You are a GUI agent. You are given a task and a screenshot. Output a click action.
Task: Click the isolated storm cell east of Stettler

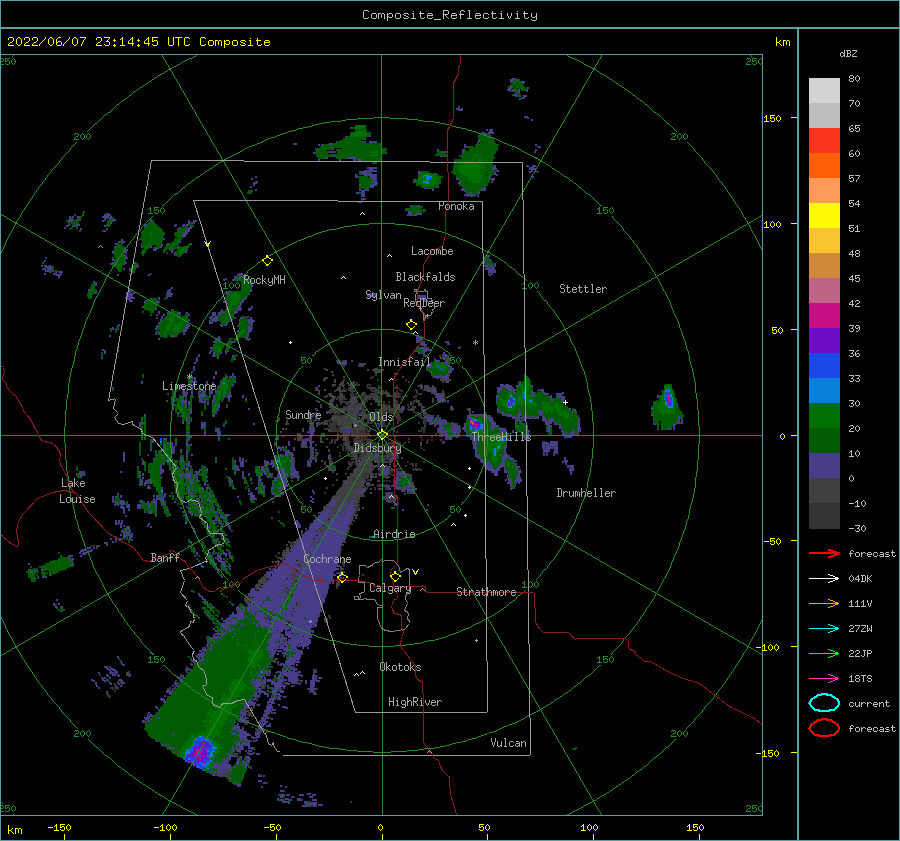tap(667, 406)
